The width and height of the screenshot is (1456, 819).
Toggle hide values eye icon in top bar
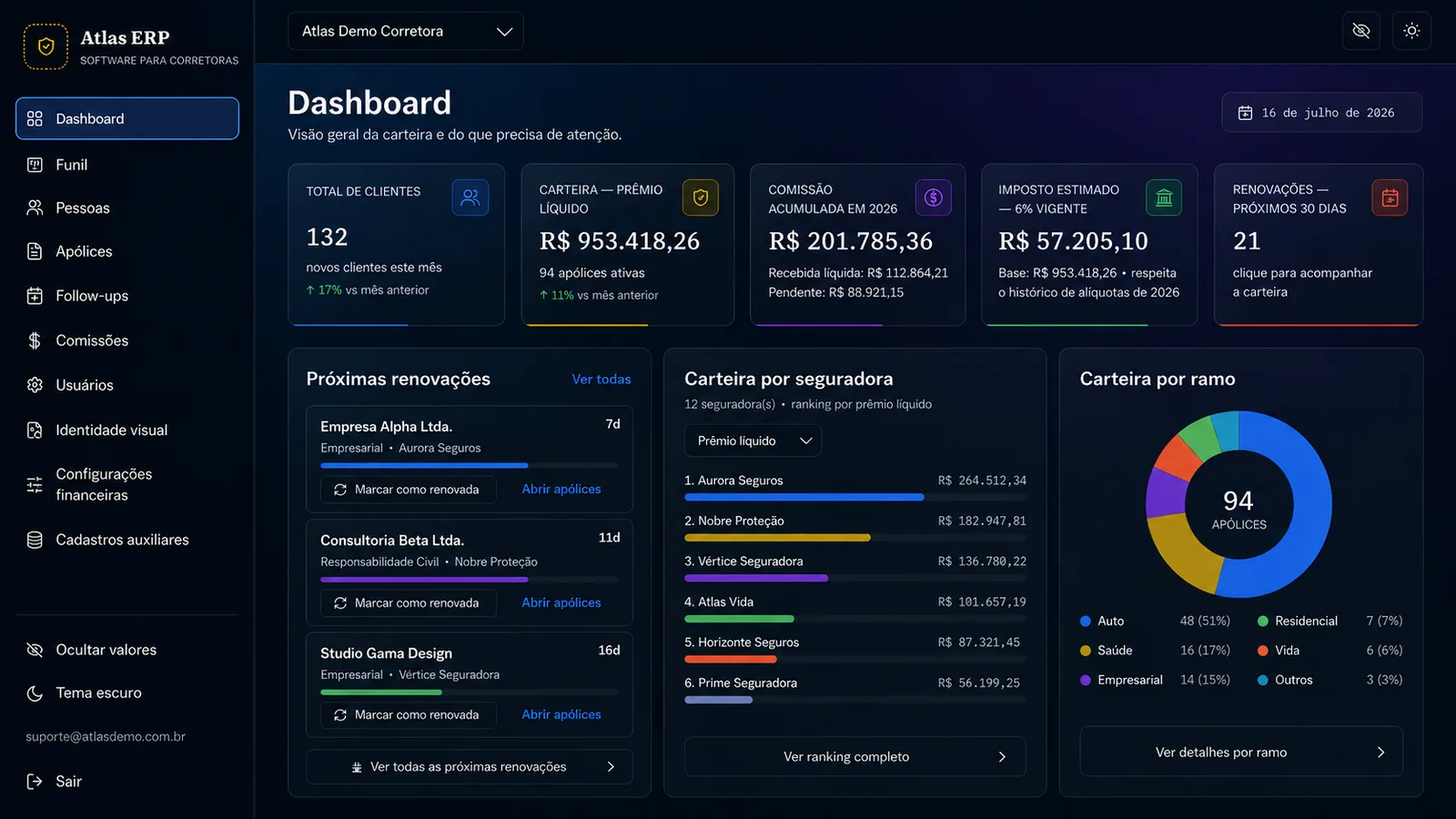[1361, 31]
